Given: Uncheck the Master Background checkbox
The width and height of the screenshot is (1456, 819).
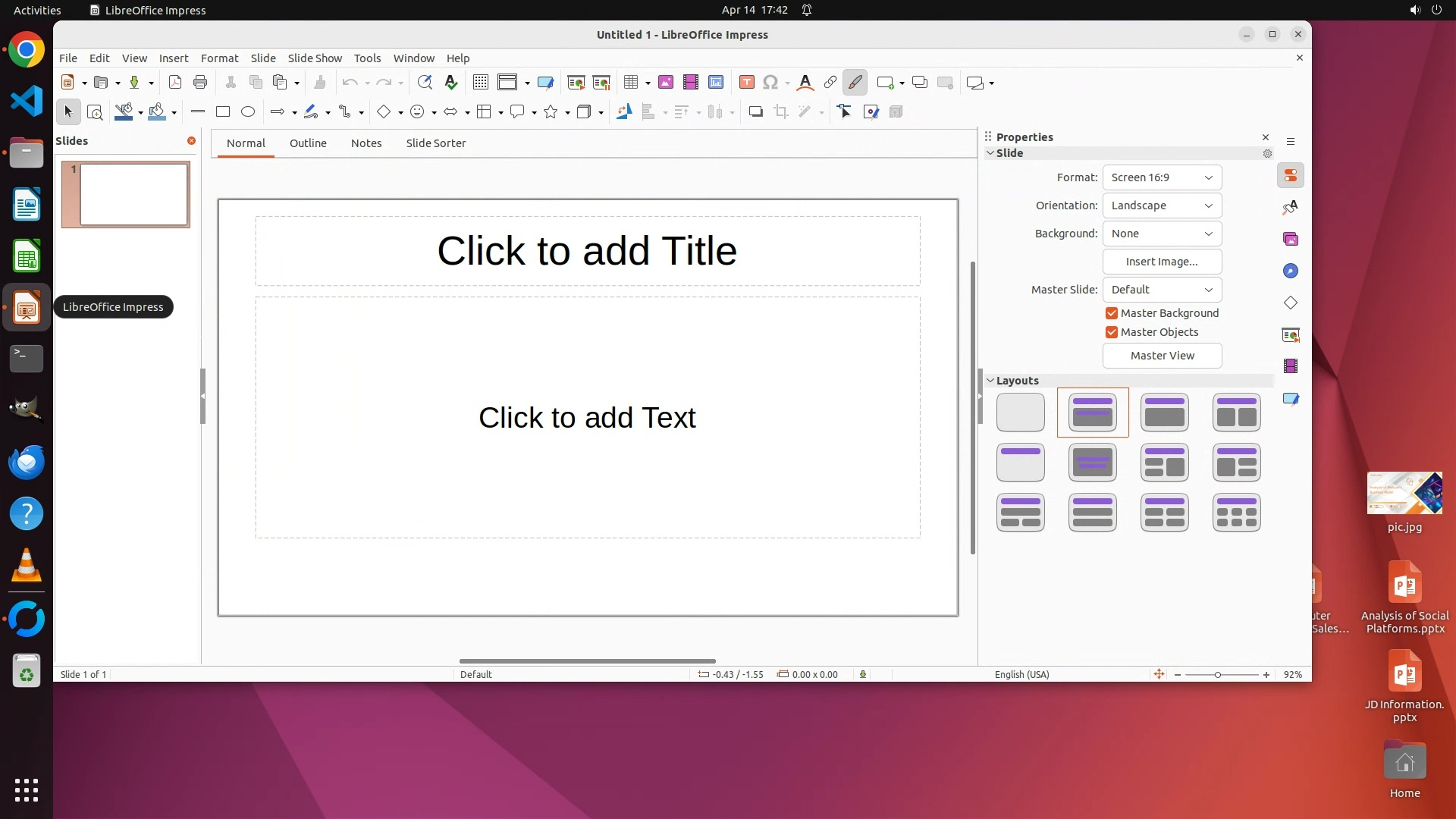Looking at the screenshot, I should click(1112, 313).
